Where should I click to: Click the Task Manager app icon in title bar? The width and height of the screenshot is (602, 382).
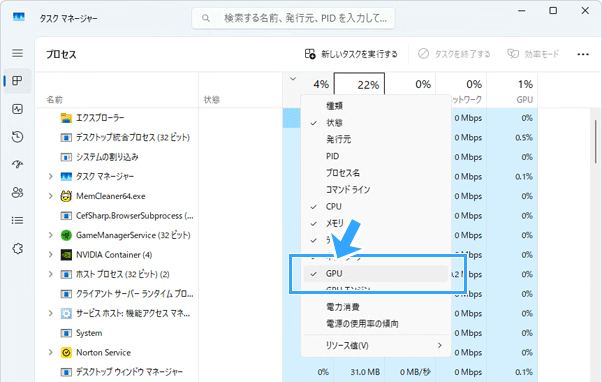pyautogui.click(x=18, y=17)
